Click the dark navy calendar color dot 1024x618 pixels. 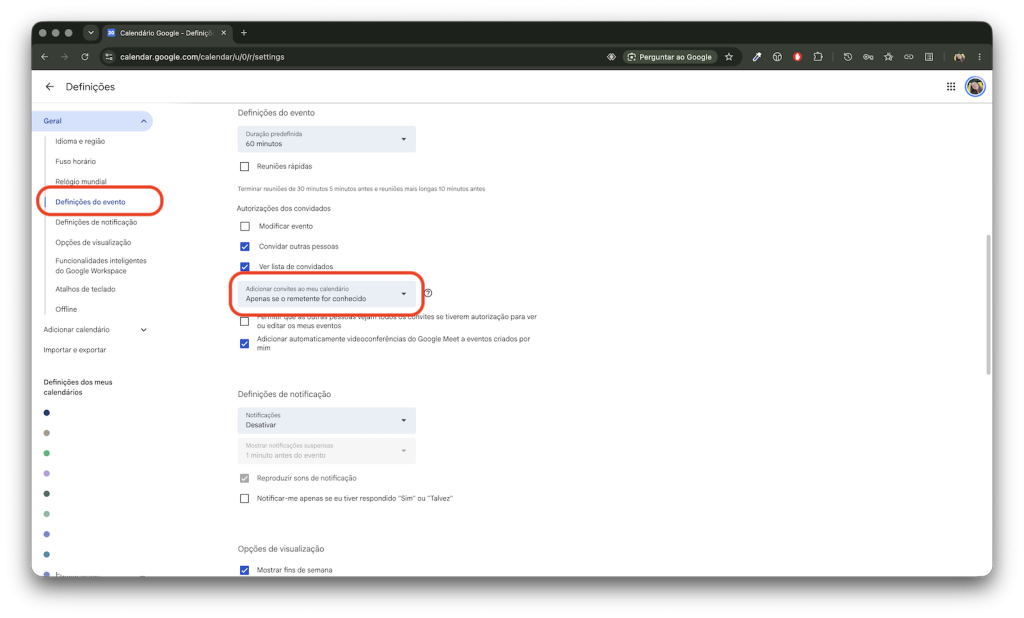tap(46, 413)
